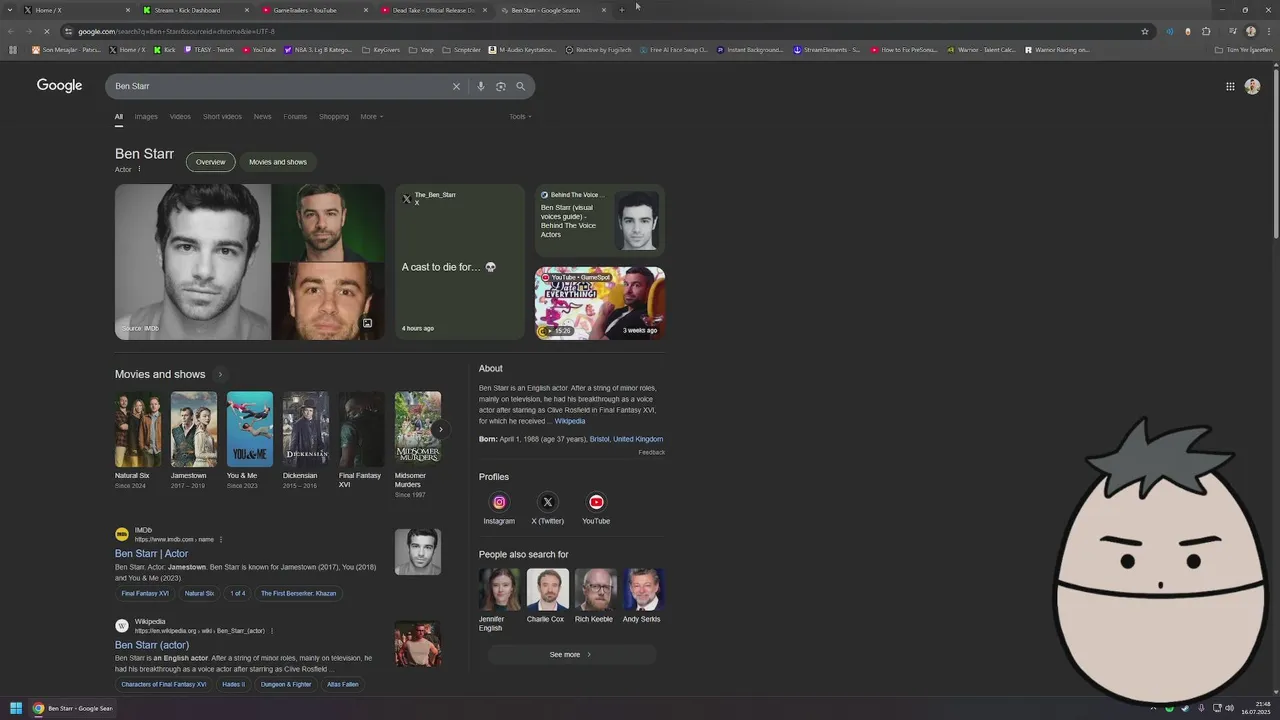Open more options beside IMDb result
1280x720 pixels.
coord(221,539)
